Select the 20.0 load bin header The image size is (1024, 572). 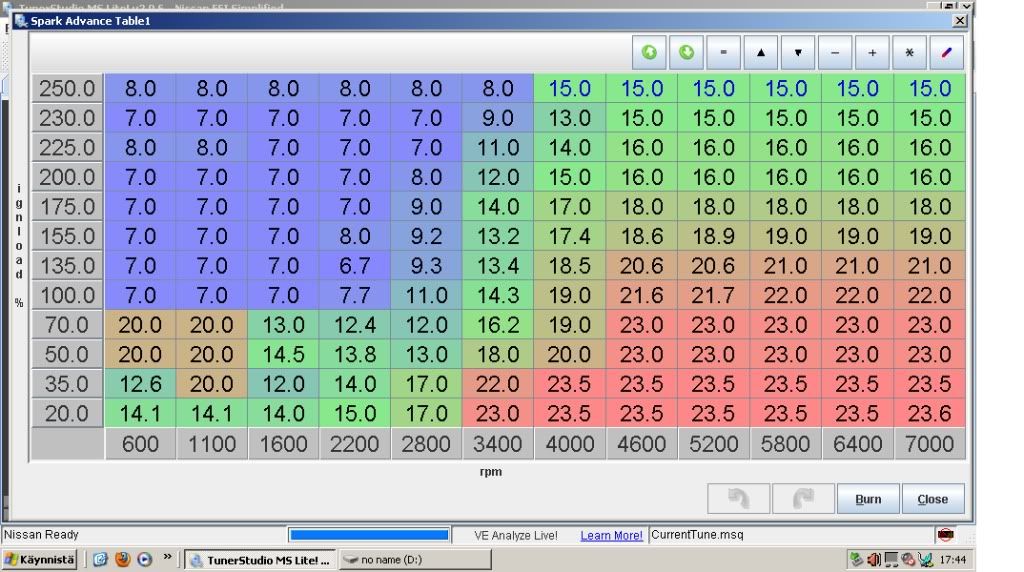point(67,413)
